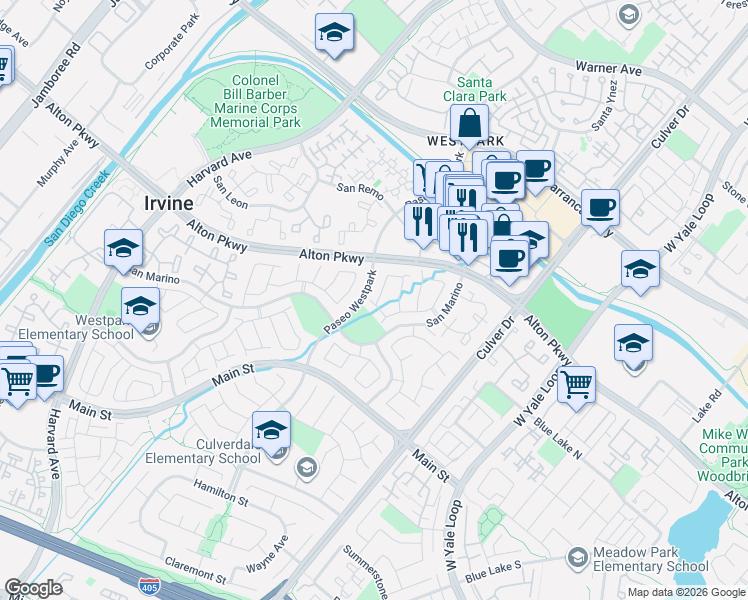
Task: Click the lowest coffee cup marker above Alton Pkwy
Action: coord(509,261)
